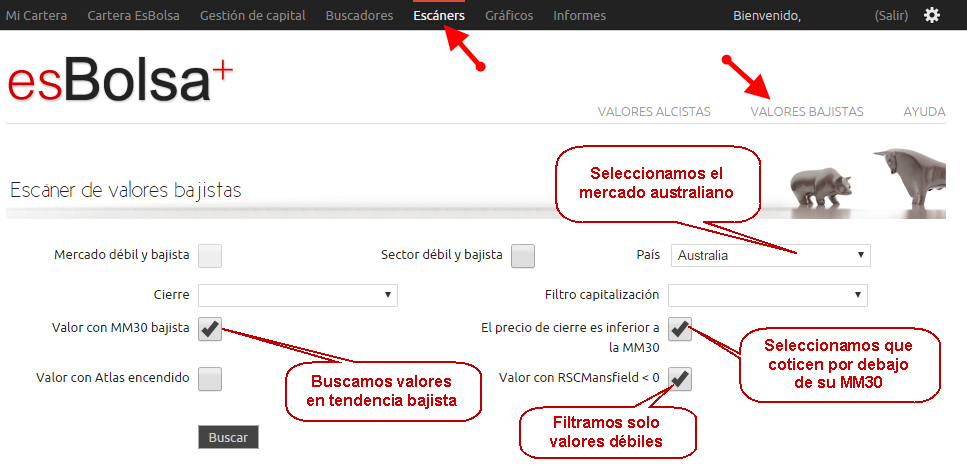Open Gestión de capital section

[253, 15]
